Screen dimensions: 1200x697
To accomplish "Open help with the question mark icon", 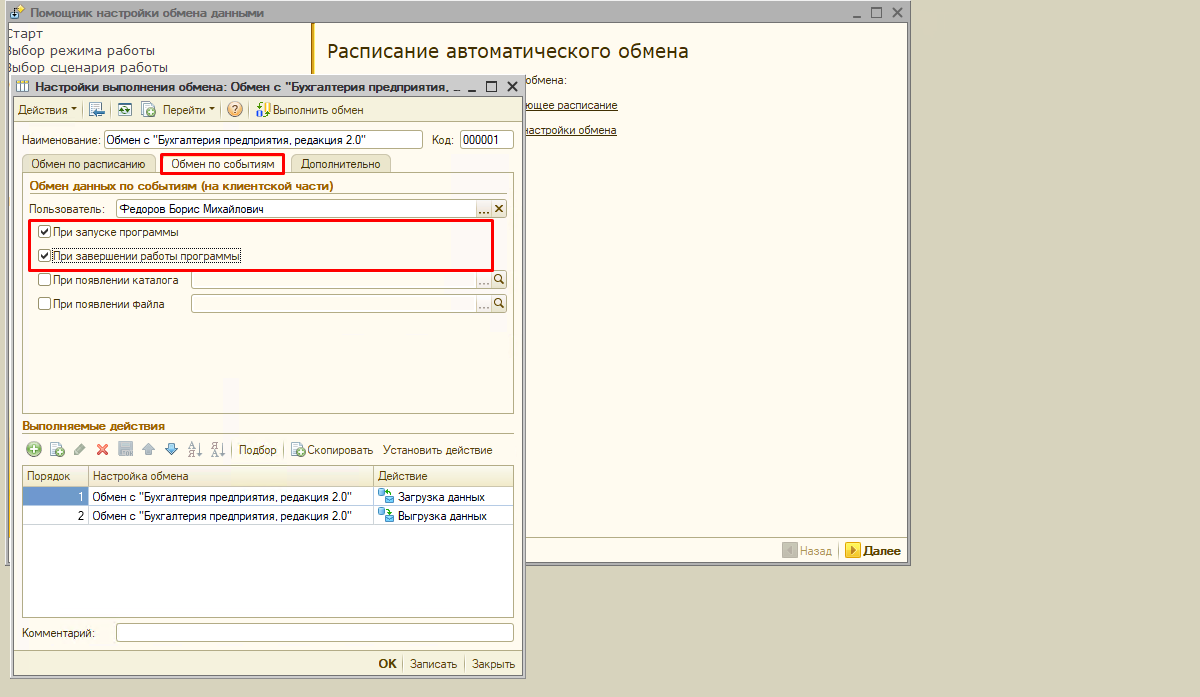I will point(235,110).
